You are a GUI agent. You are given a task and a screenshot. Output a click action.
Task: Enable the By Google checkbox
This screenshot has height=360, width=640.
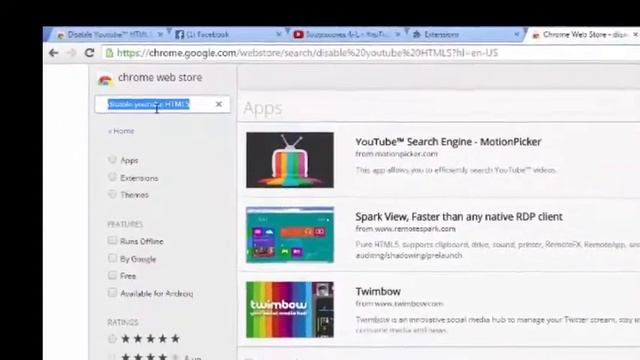(x=112, y=258)
